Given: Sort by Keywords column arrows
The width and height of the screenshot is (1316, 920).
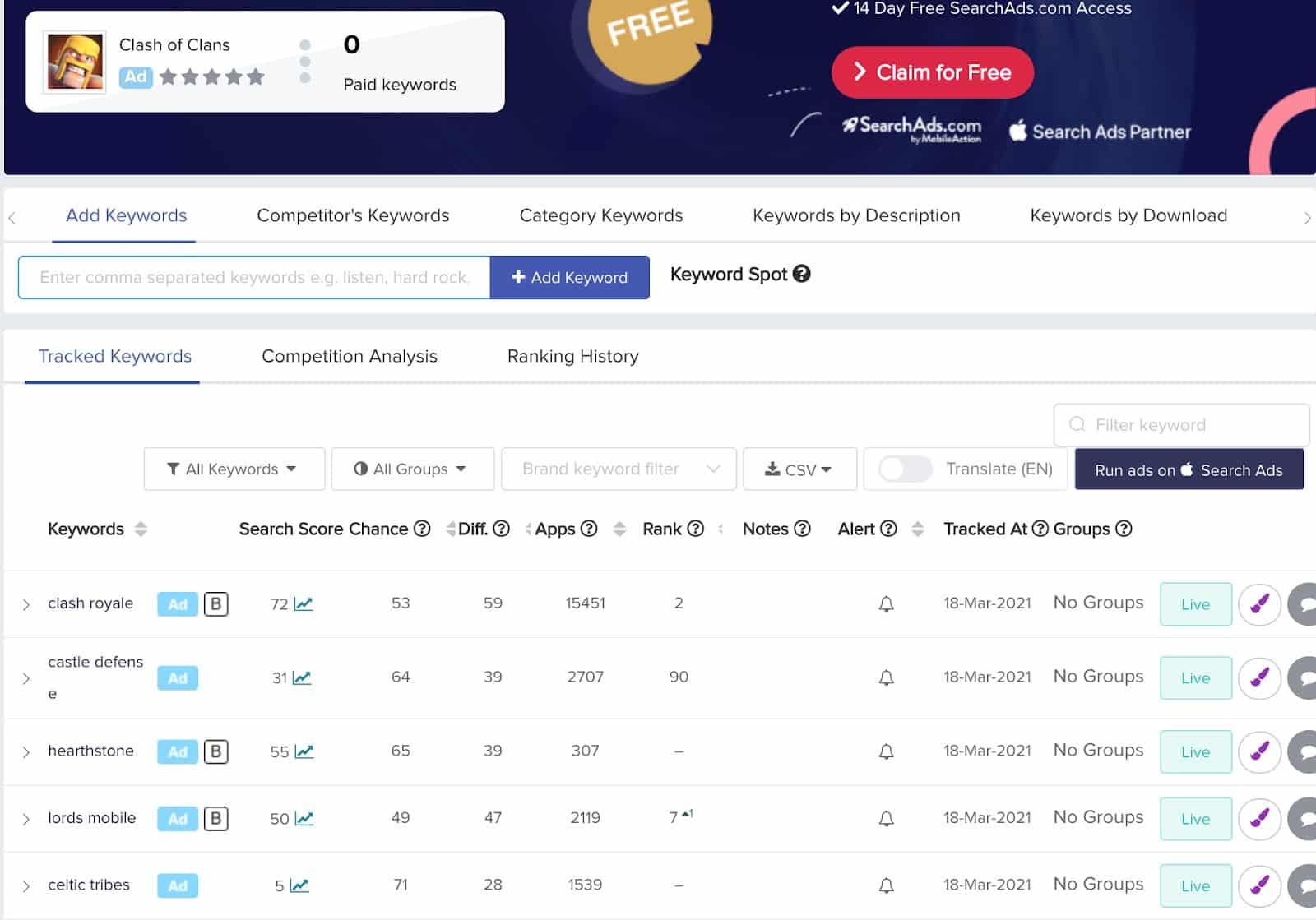Looking at the screenshot, I should (141, 529).
